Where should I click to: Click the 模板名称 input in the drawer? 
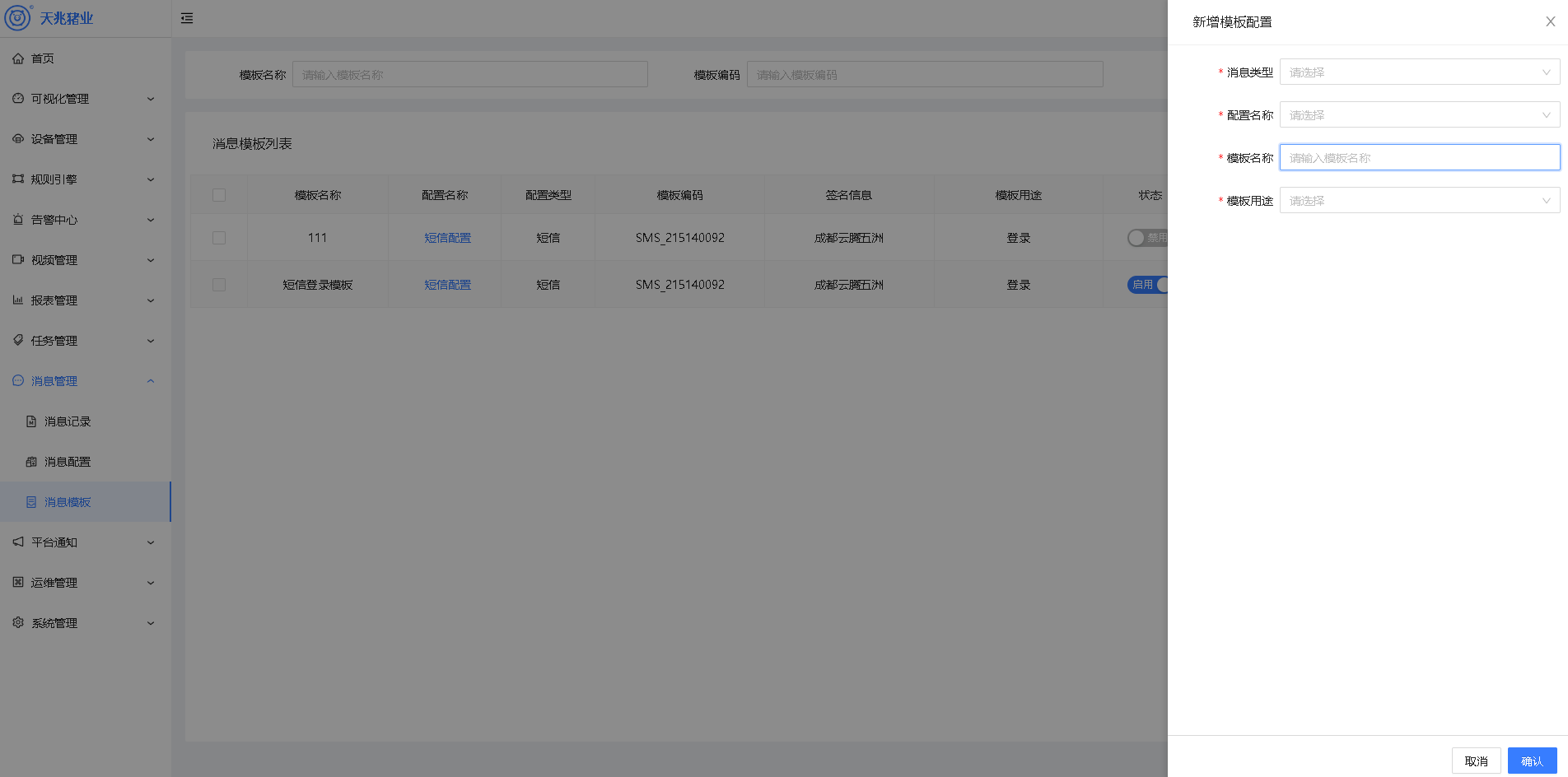(x=1419, y=158)
